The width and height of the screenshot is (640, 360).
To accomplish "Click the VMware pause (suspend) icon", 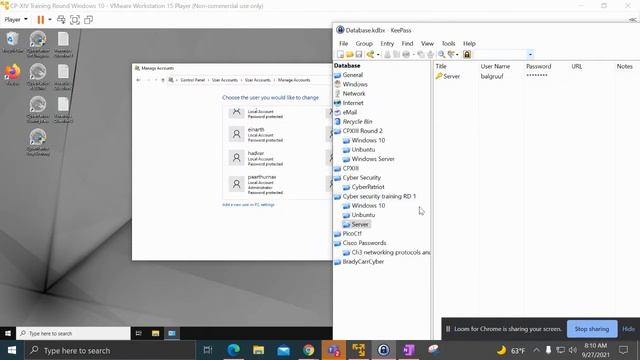I will pos(40,20).
